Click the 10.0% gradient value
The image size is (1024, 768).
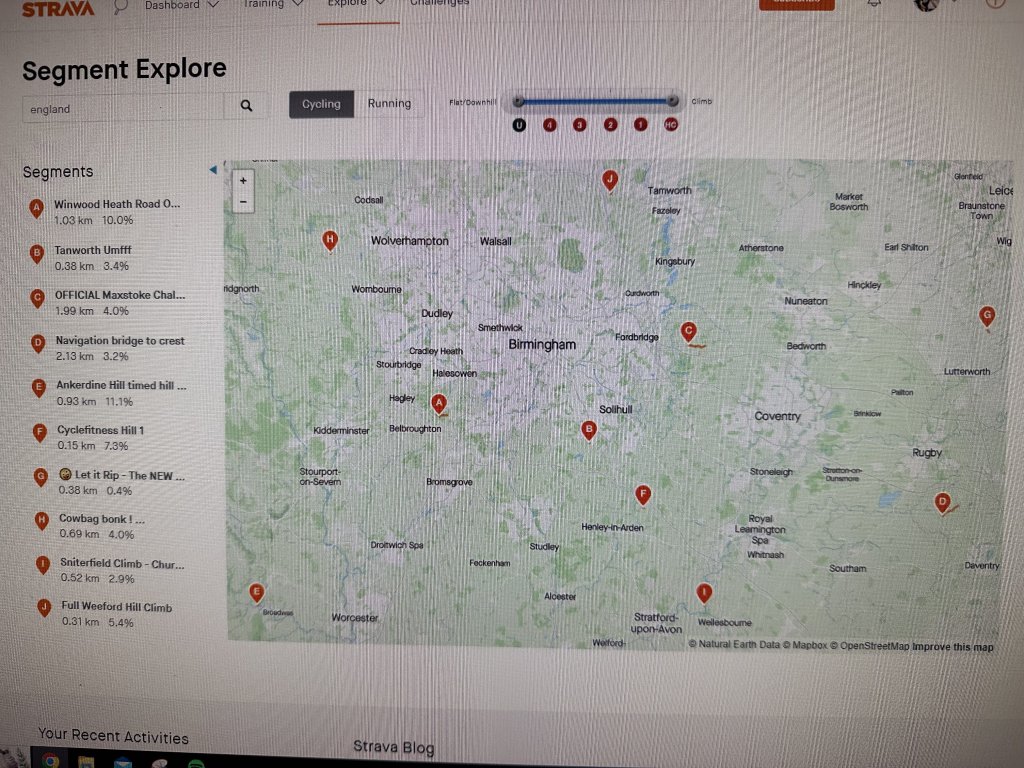pos(118,220)
